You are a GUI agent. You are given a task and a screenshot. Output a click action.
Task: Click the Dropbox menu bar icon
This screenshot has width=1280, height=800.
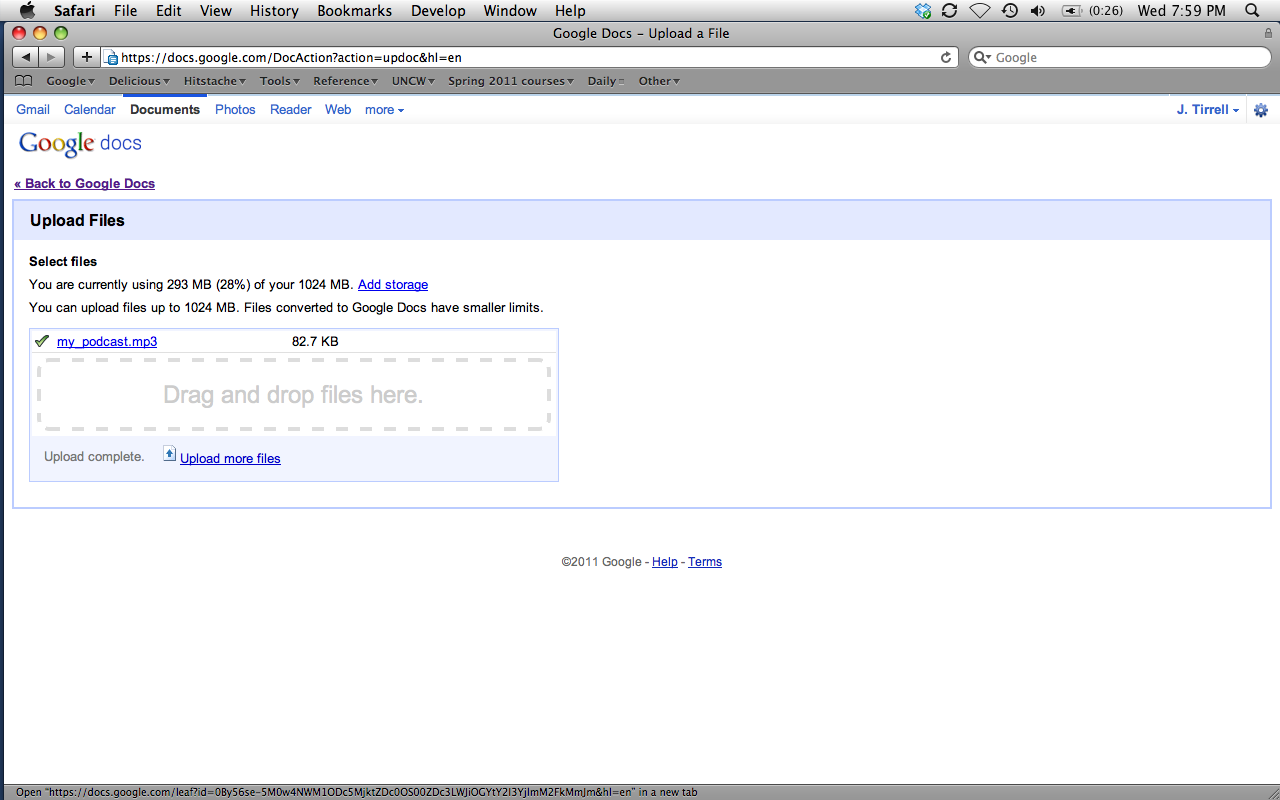click(922, 11)
